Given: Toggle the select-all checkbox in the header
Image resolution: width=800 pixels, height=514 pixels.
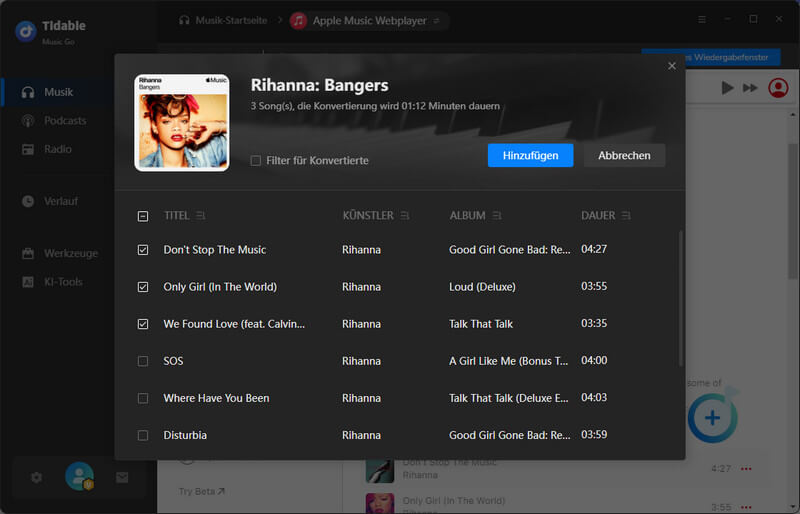Looking at the screenshot, I should pyautogui.click(x=143, y=216).
